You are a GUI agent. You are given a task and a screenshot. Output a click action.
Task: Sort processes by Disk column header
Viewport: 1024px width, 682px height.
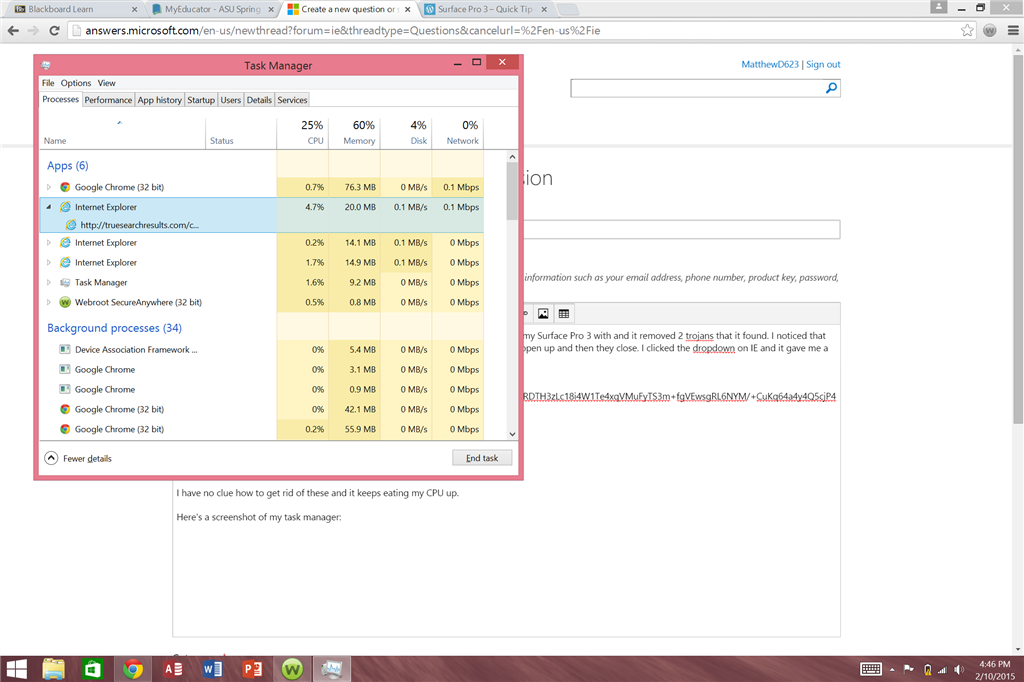click(x=406, y=133)
